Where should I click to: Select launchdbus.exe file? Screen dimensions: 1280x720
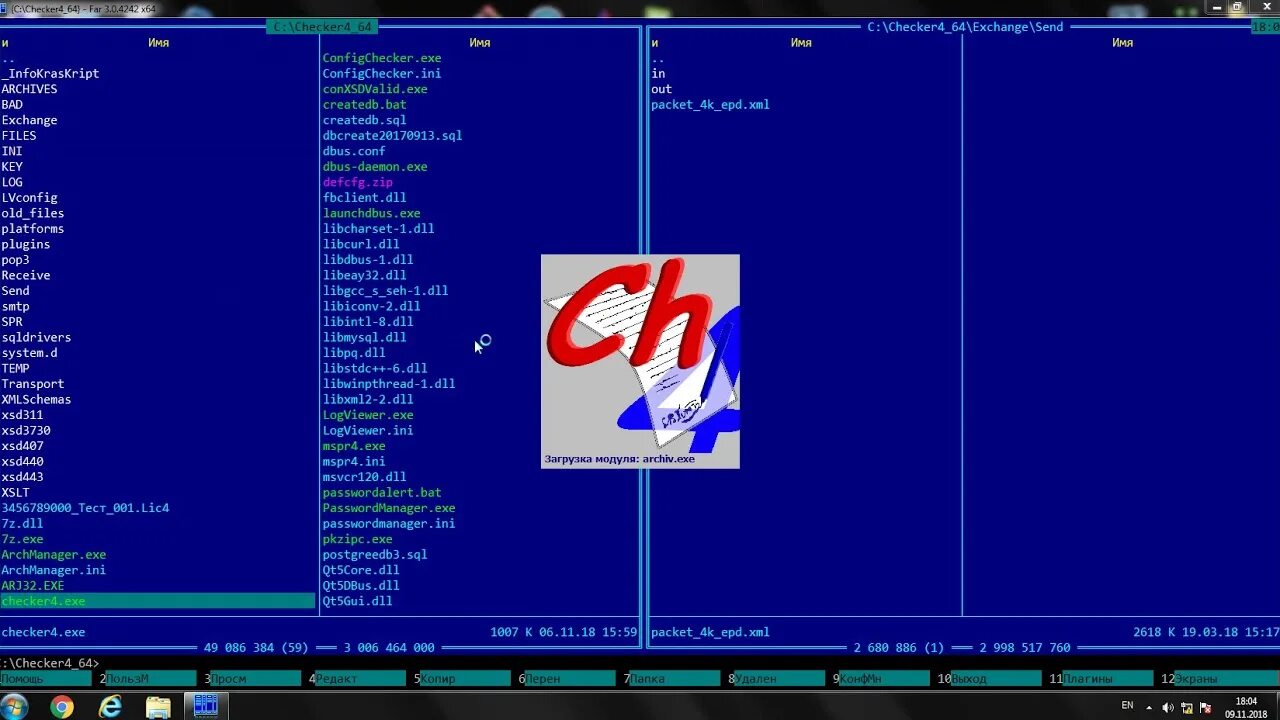pyautogui.click(x=371, y=213)
